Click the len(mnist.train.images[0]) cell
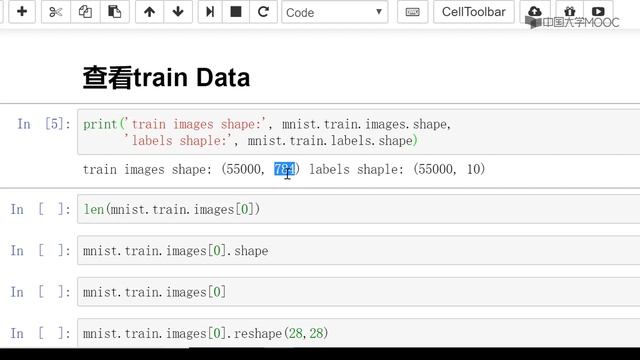 358,209
